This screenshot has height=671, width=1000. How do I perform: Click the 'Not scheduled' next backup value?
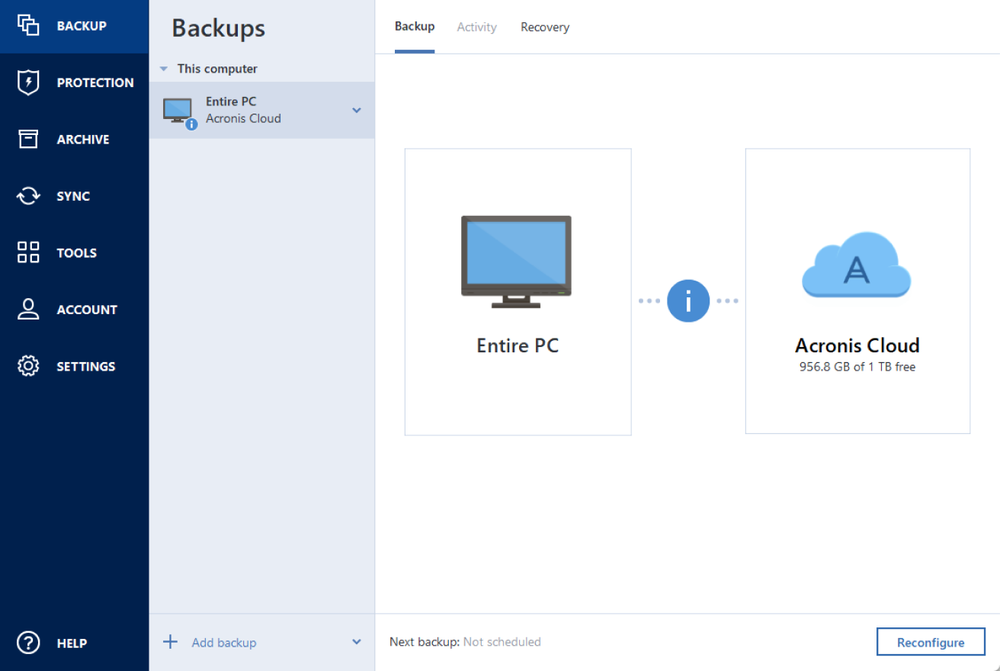tap(502, 642)
